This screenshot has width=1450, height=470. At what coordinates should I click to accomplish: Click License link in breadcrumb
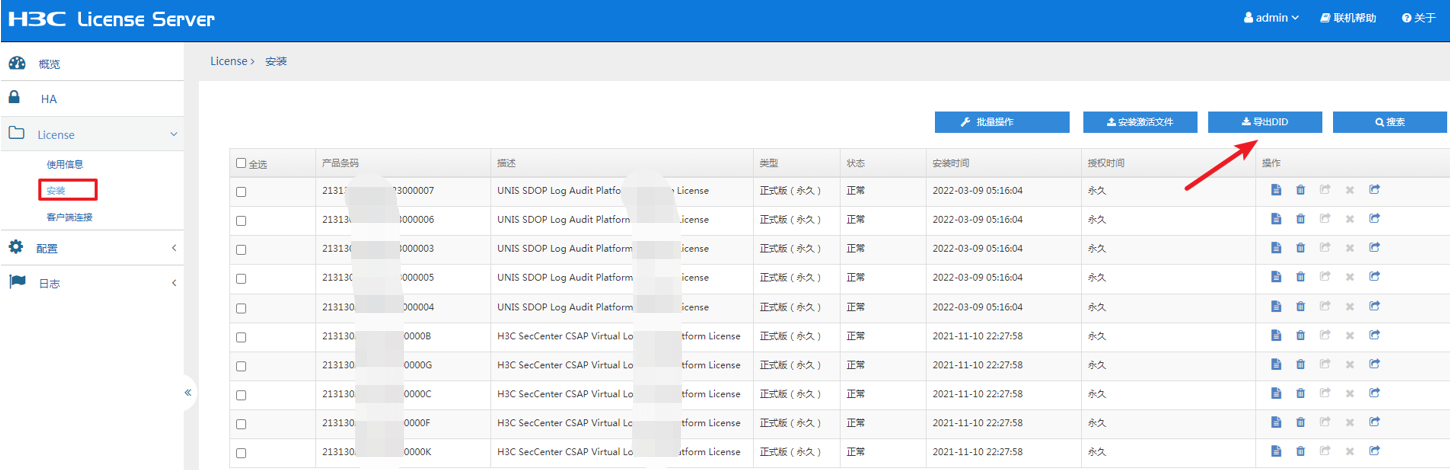click(x=228, y=61)
